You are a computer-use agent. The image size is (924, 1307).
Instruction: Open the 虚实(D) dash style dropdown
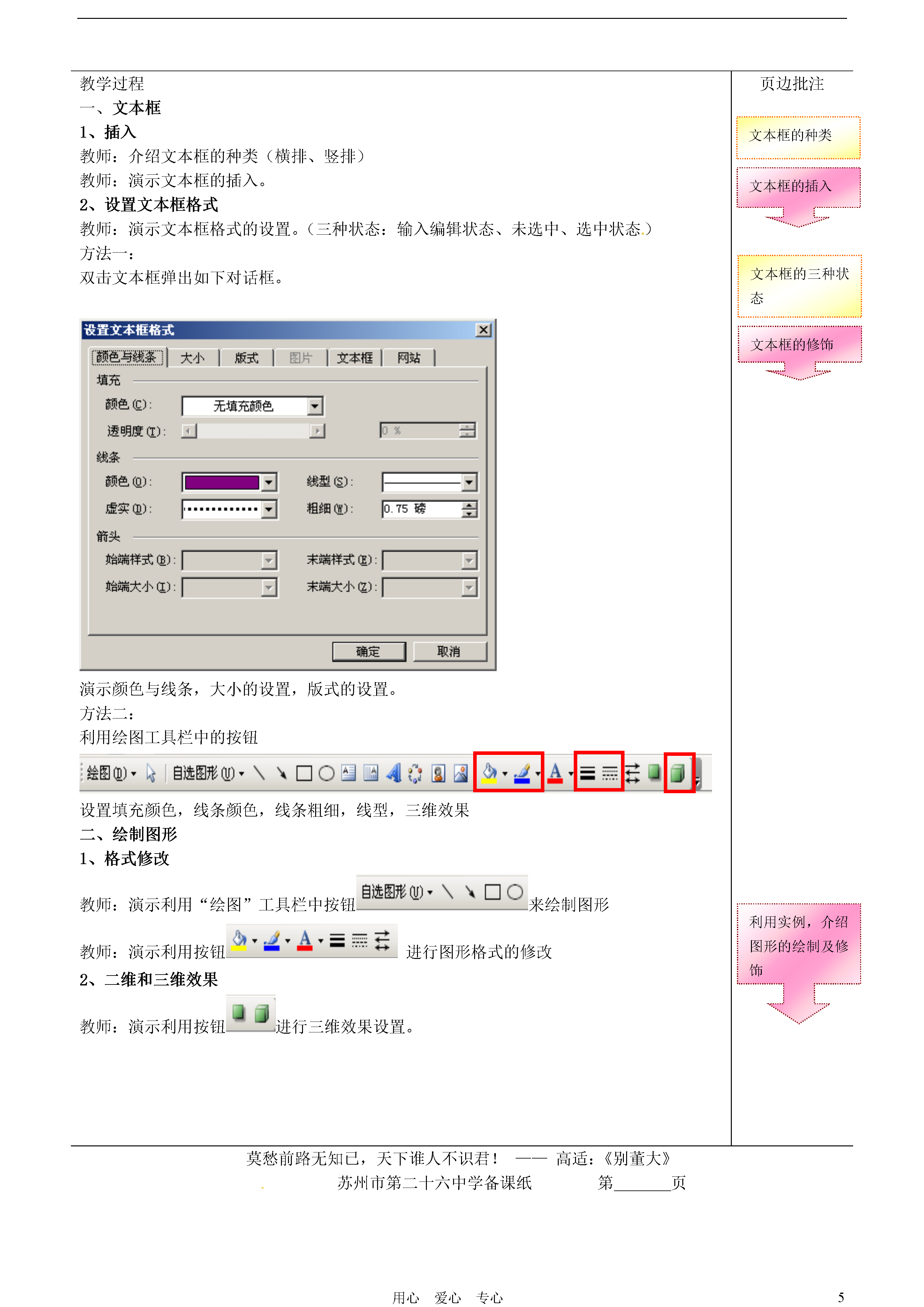click(x=230, y=509)
